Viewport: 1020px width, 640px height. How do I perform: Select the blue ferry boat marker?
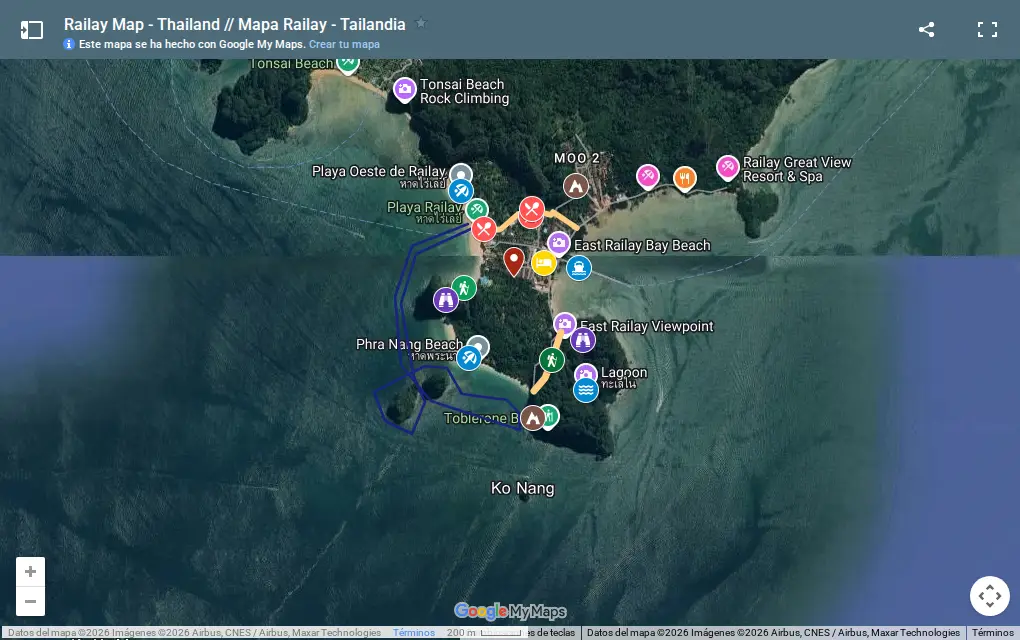point(578,267)
